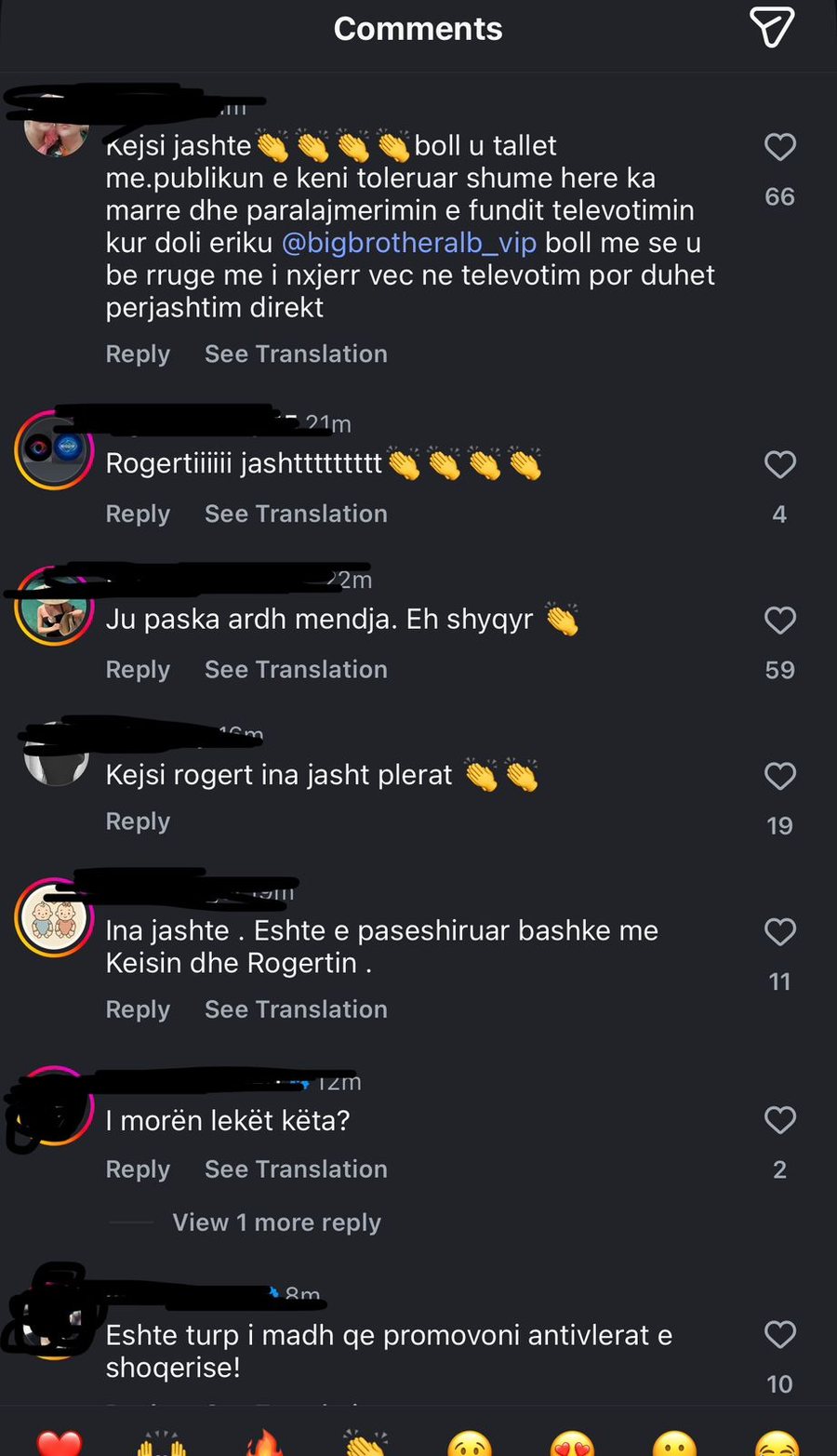837x1456 pixels.
Task: Tap heart on 'I morën lekët këta?' comment
Action: click(x=779, y=1120)
